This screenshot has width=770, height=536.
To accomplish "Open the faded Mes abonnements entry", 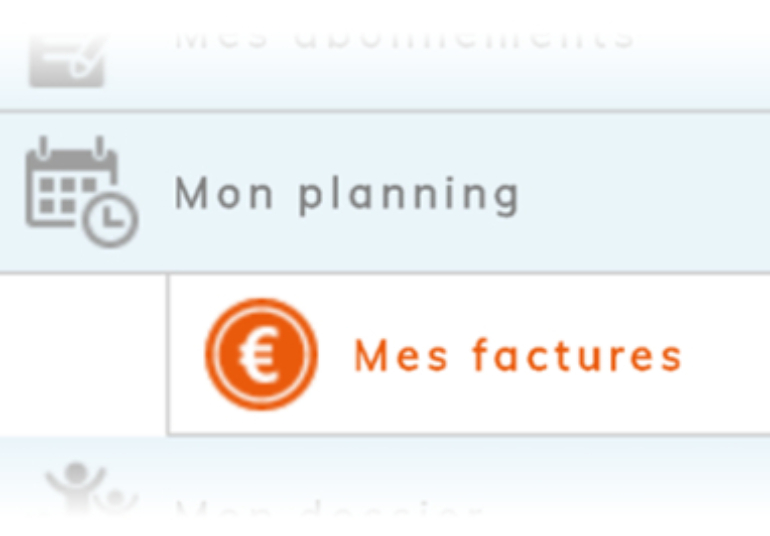I will (404, 38).
